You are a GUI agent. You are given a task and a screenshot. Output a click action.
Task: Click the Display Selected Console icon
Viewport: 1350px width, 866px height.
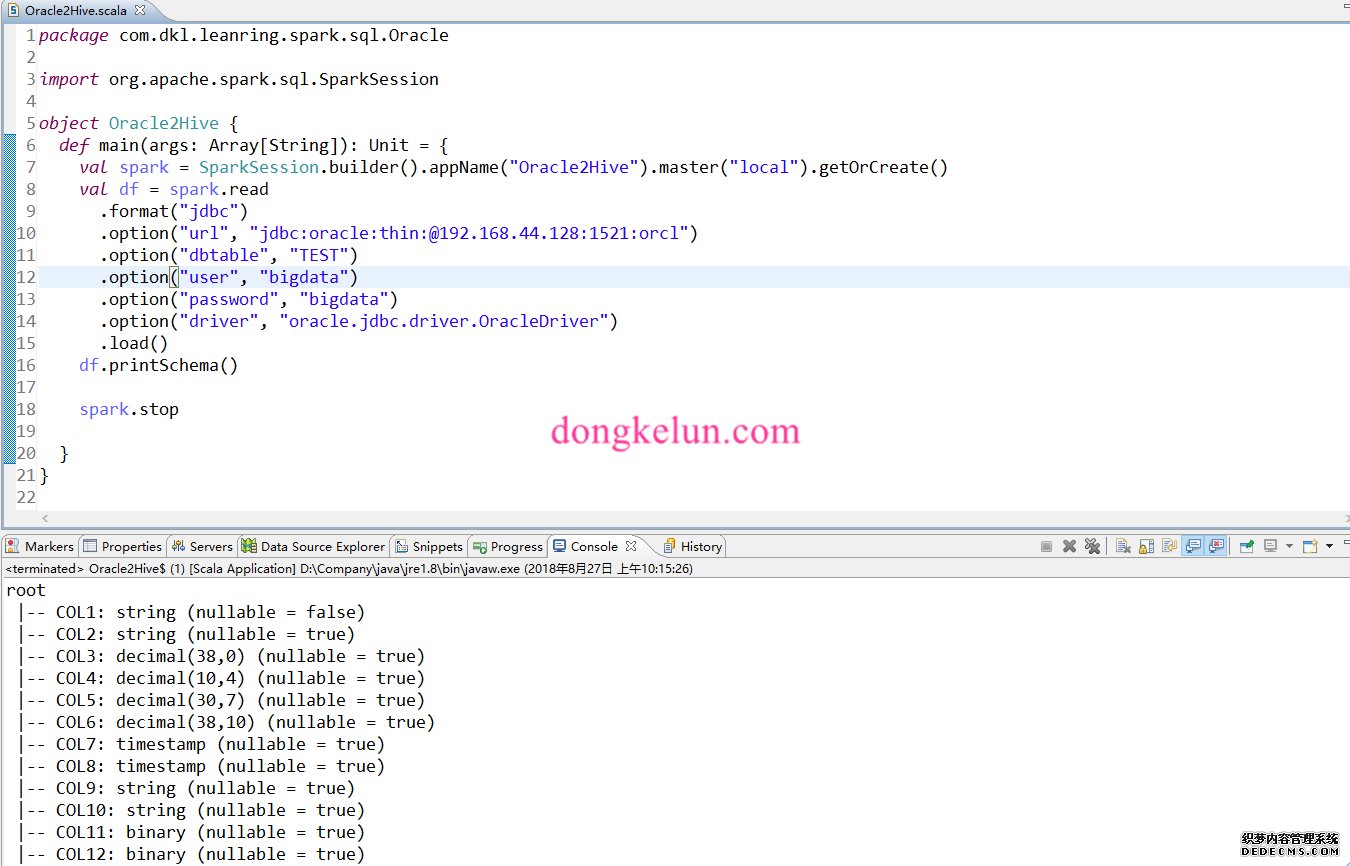(1270, 546)
